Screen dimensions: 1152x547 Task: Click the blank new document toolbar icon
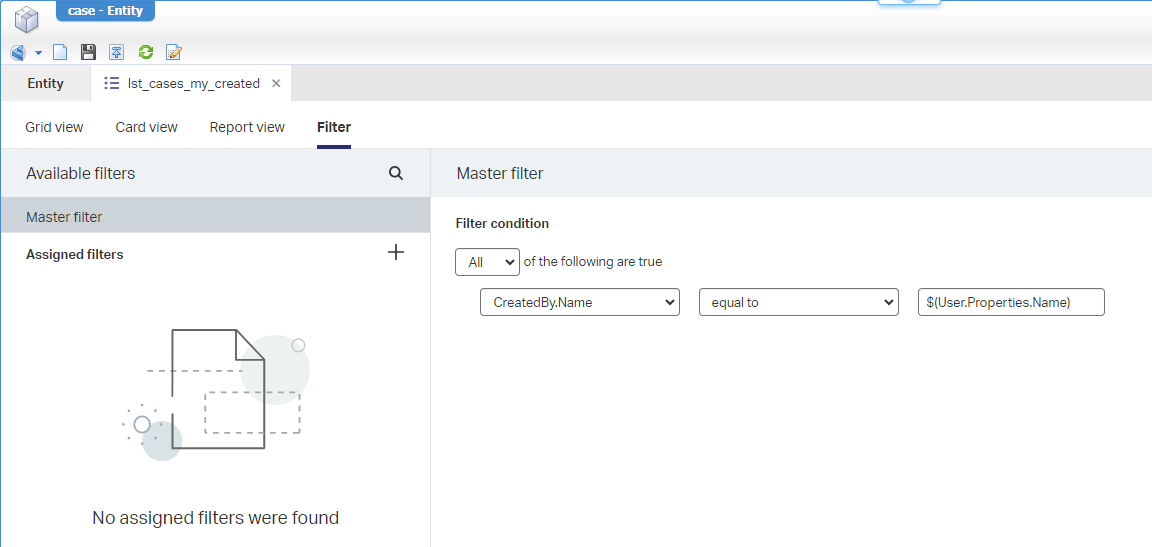coord(60,52)
